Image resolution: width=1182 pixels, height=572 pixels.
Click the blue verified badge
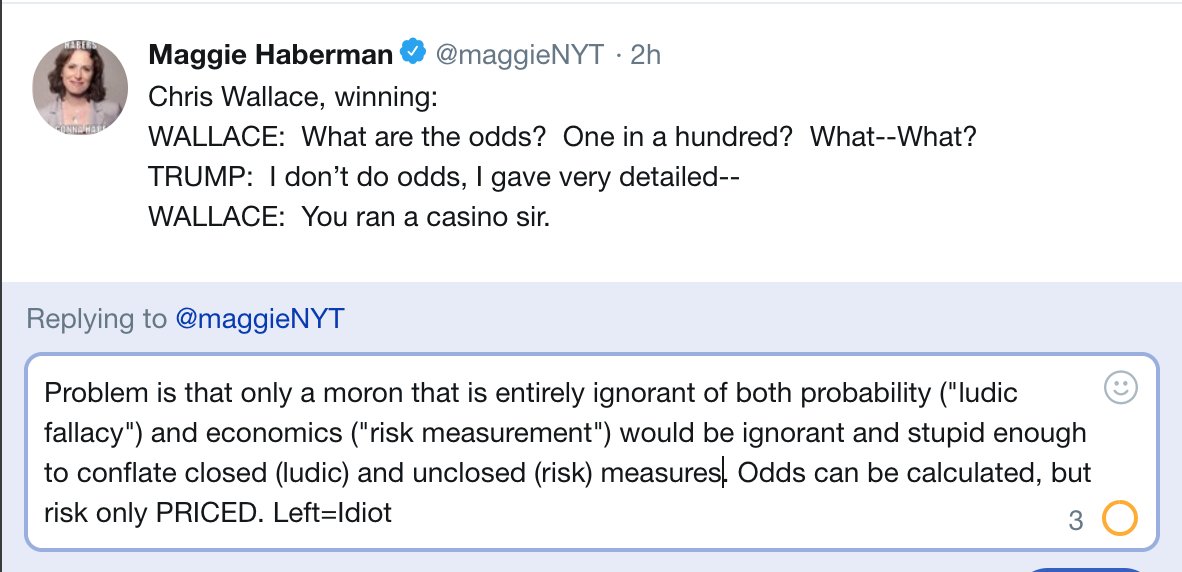pyautogui.click(x=412, y=53)
